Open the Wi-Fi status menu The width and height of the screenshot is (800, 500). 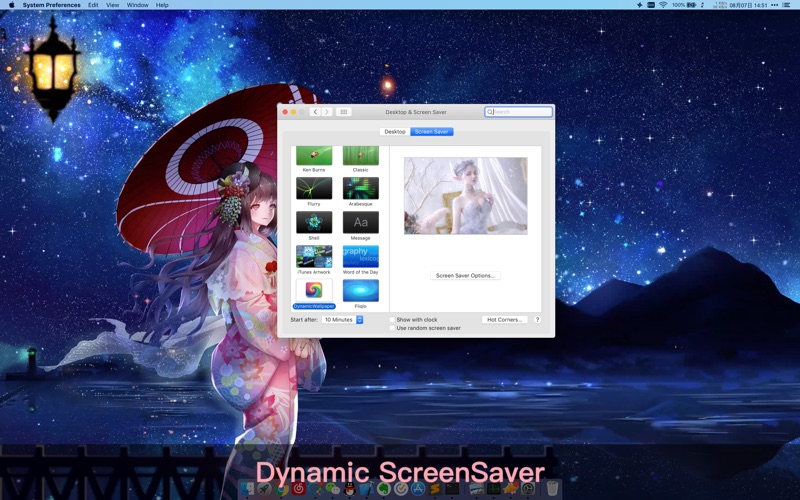click(x=662, y=5)
